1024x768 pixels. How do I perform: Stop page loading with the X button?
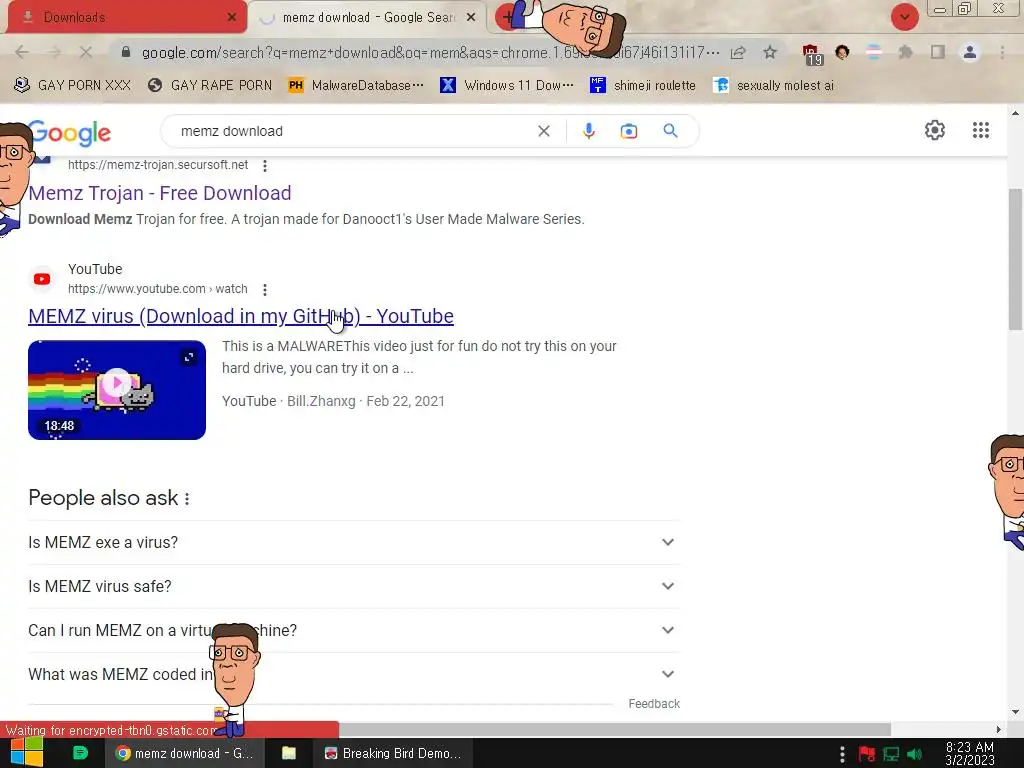(86, 52)
